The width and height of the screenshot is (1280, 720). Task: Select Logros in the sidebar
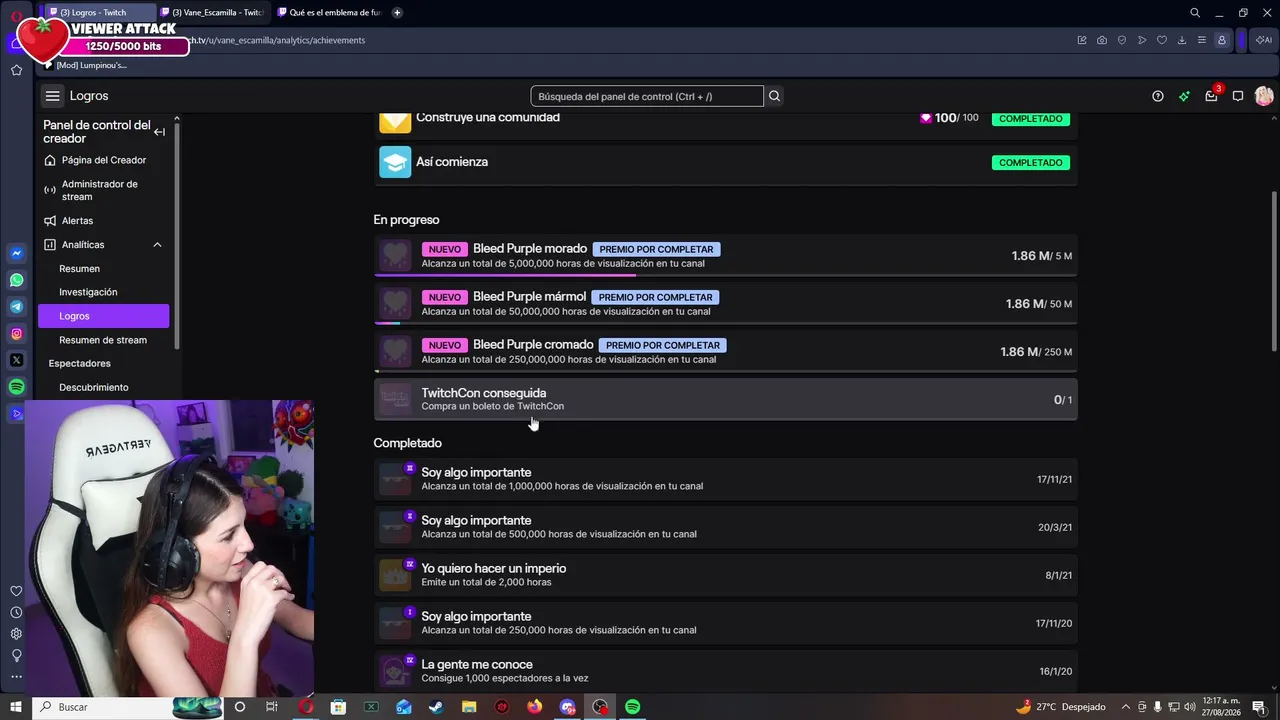104,316
